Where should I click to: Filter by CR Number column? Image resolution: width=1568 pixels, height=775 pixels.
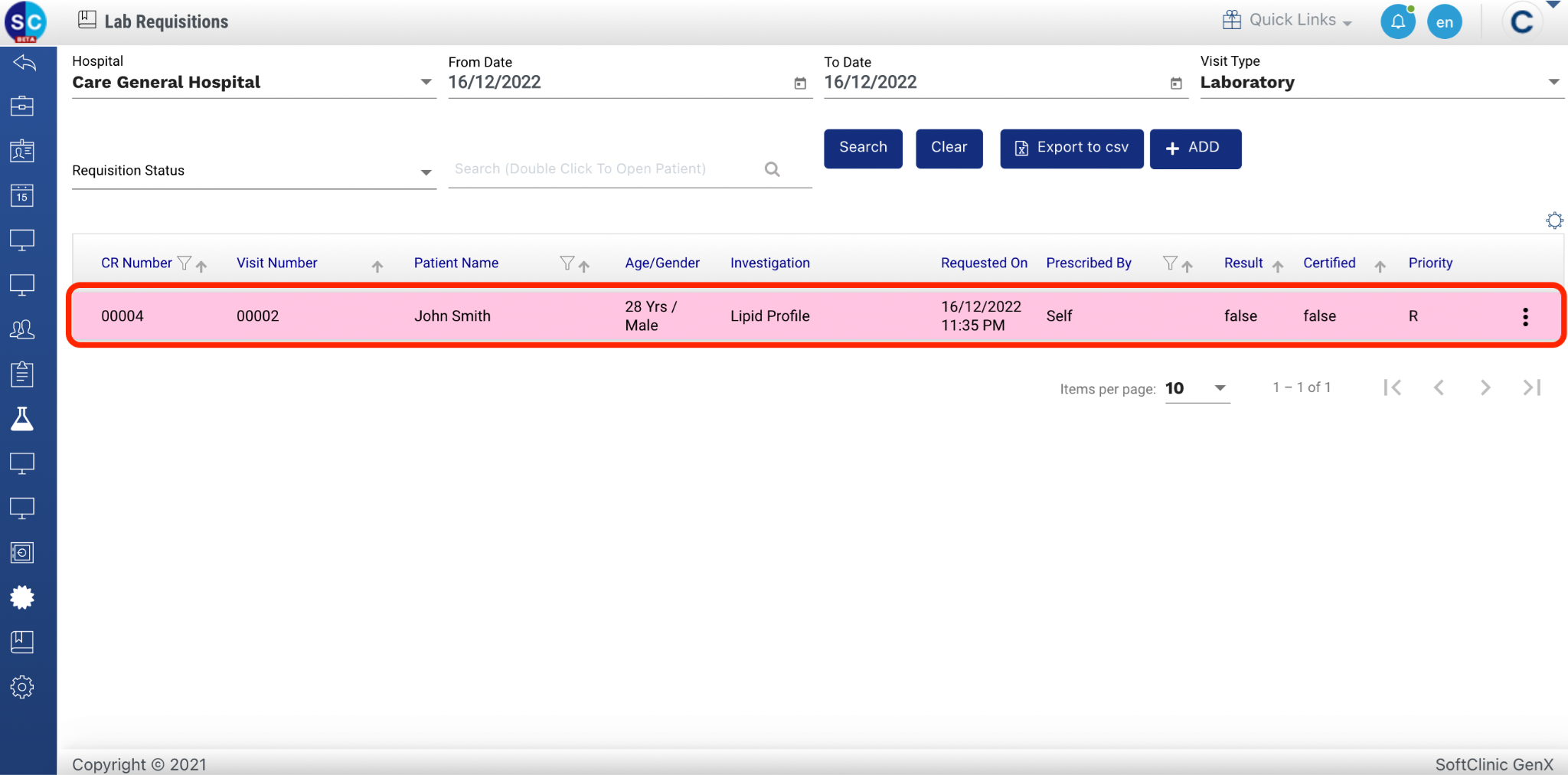[184, 263]
